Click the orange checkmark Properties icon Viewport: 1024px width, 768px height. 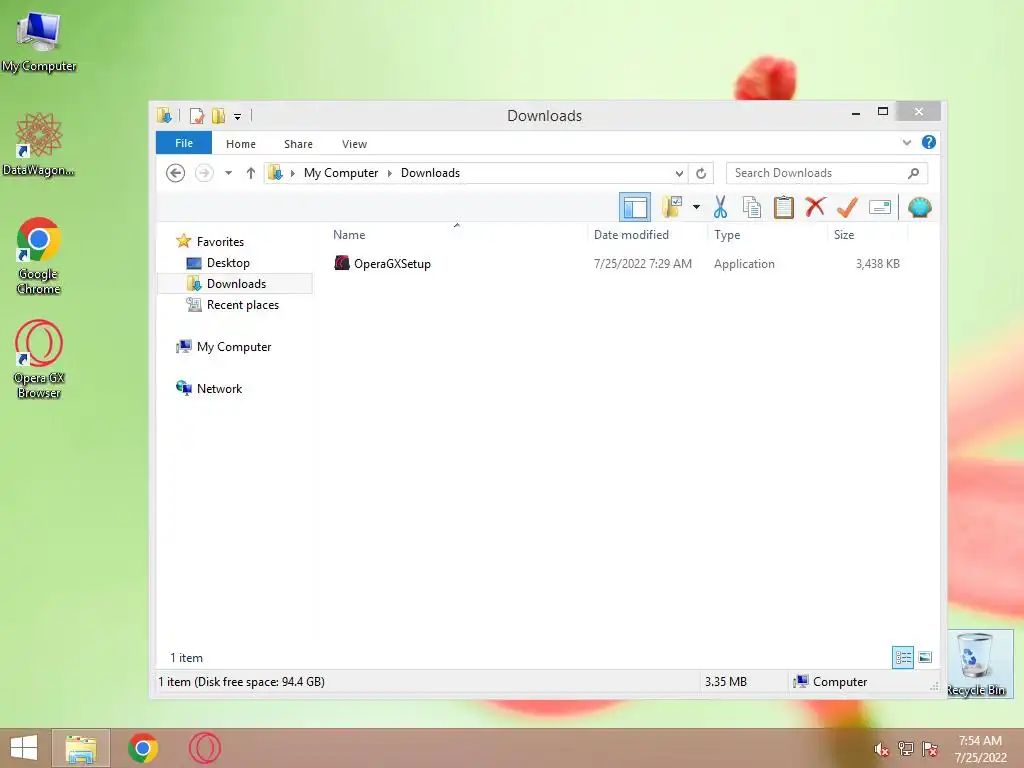(847, 207)
